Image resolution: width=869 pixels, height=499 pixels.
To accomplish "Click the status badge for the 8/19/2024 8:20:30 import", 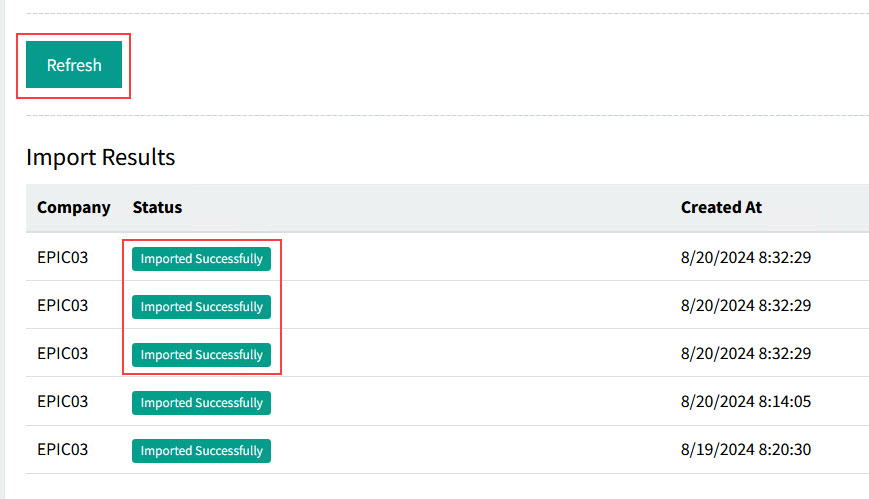I will click(x=201, y=450).
